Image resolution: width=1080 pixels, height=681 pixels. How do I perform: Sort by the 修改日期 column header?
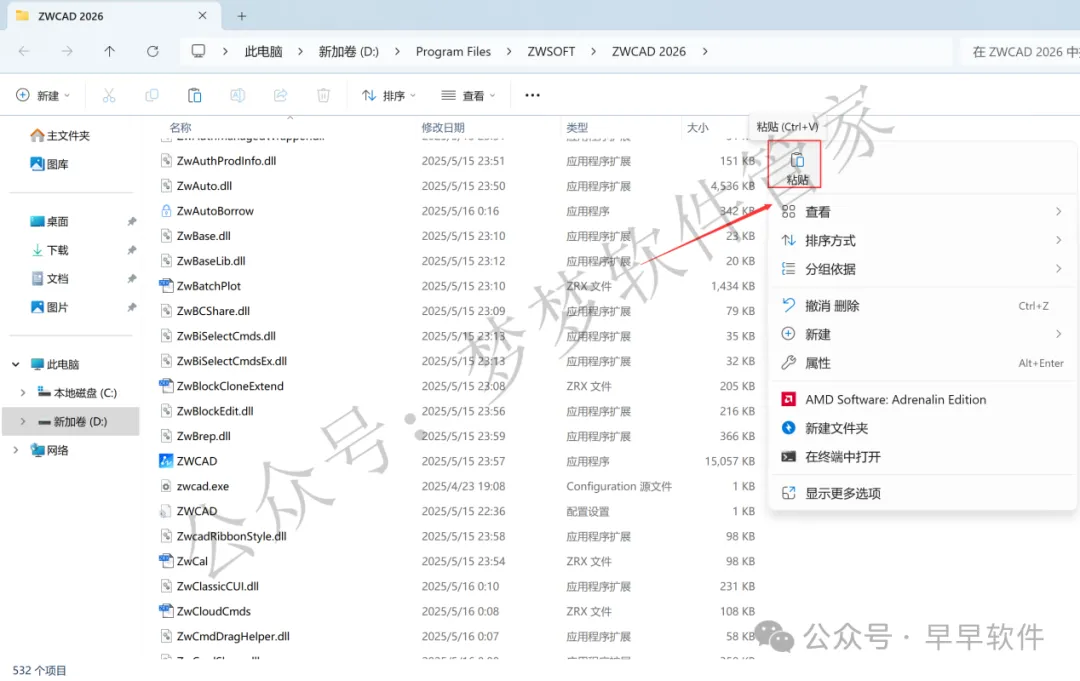(443, 127)
